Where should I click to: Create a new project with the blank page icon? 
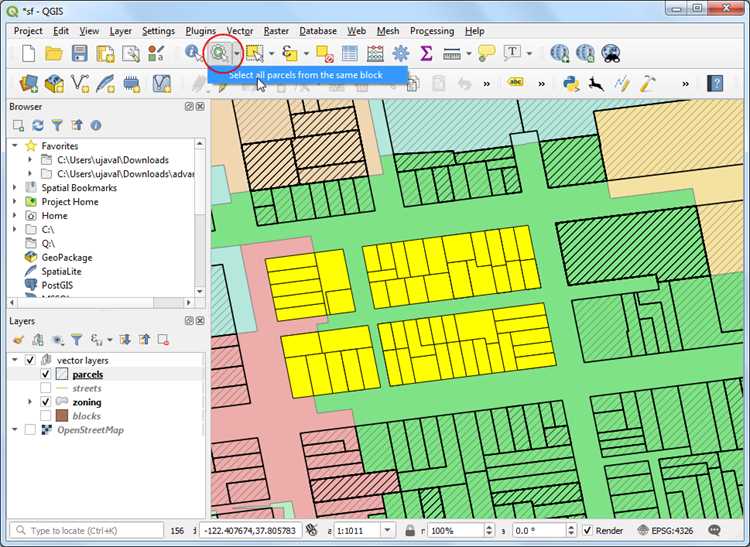(29, 54)
